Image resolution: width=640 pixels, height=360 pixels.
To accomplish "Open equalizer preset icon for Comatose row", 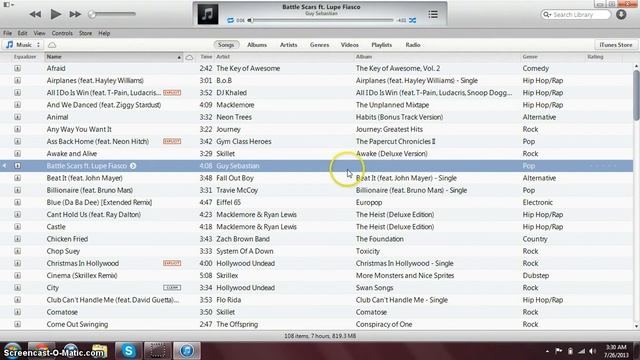I will point(18,312).
